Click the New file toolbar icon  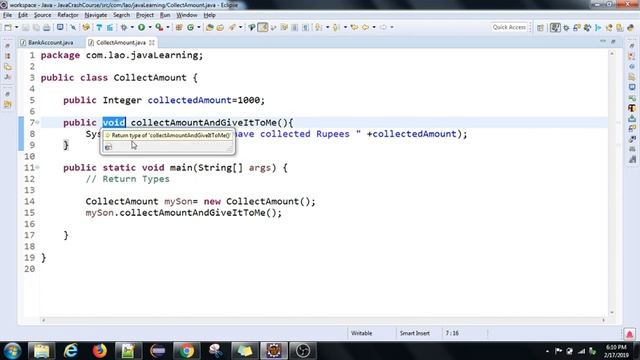(x=8, y=27)
